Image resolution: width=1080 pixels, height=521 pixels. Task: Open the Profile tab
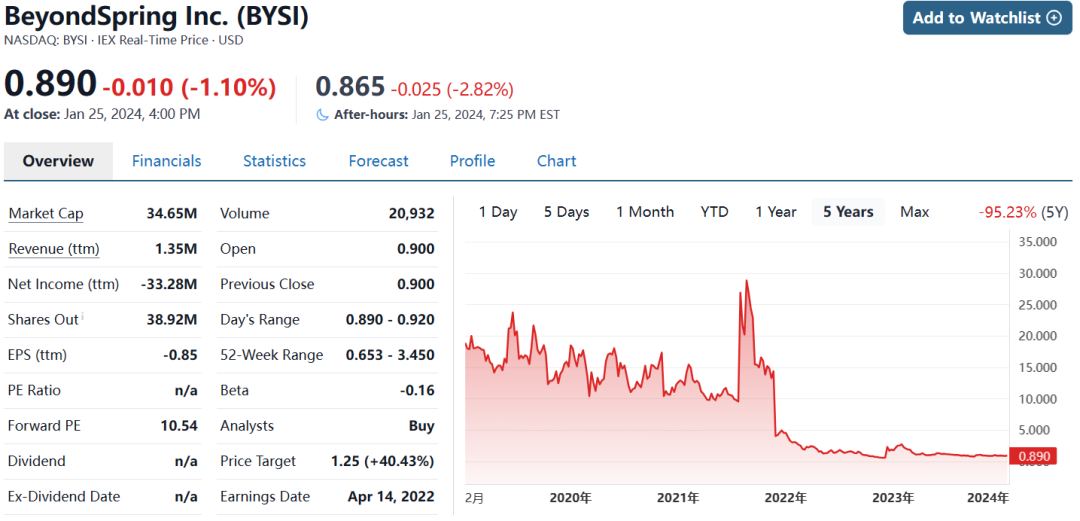(x=472, y=161)
